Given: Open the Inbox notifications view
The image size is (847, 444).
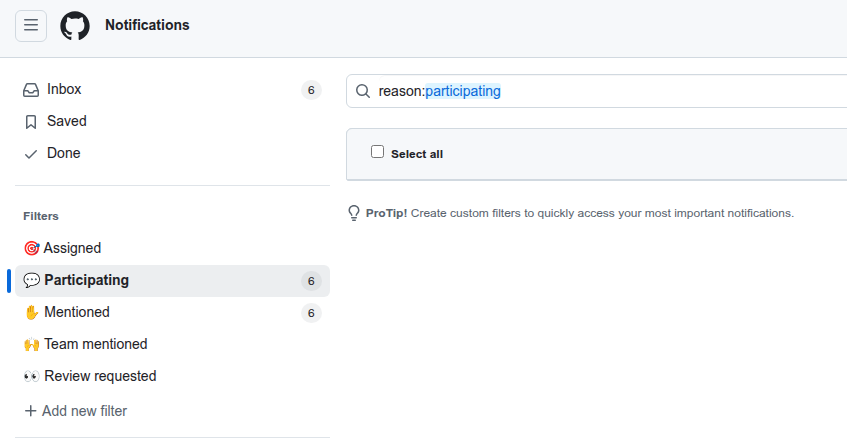Looking at the screenshot, I should click(172, 90).
